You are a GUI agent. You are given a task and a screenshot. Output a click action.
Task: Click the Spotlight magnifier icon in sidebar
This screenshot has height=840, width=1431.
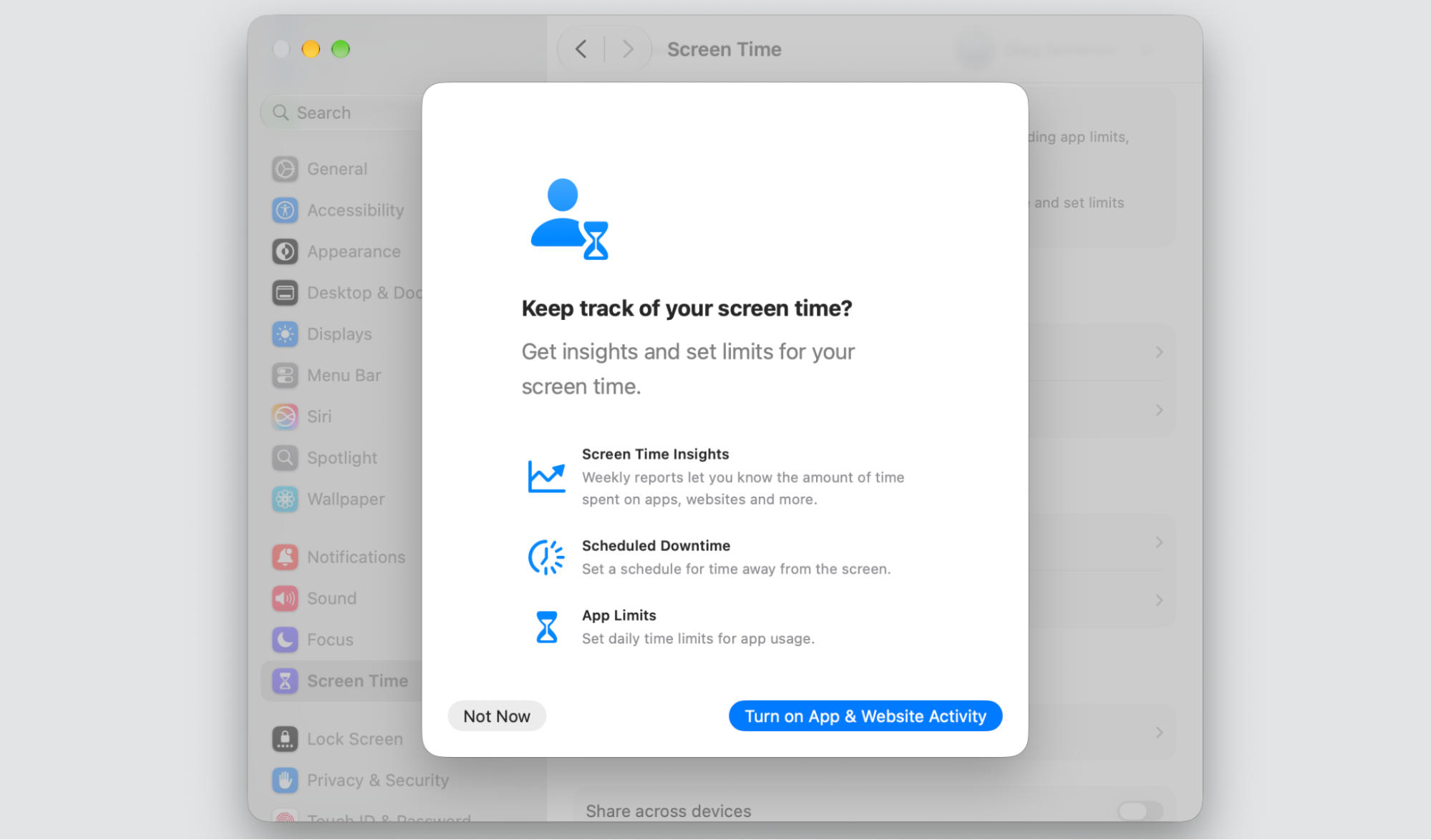[285, 458]
